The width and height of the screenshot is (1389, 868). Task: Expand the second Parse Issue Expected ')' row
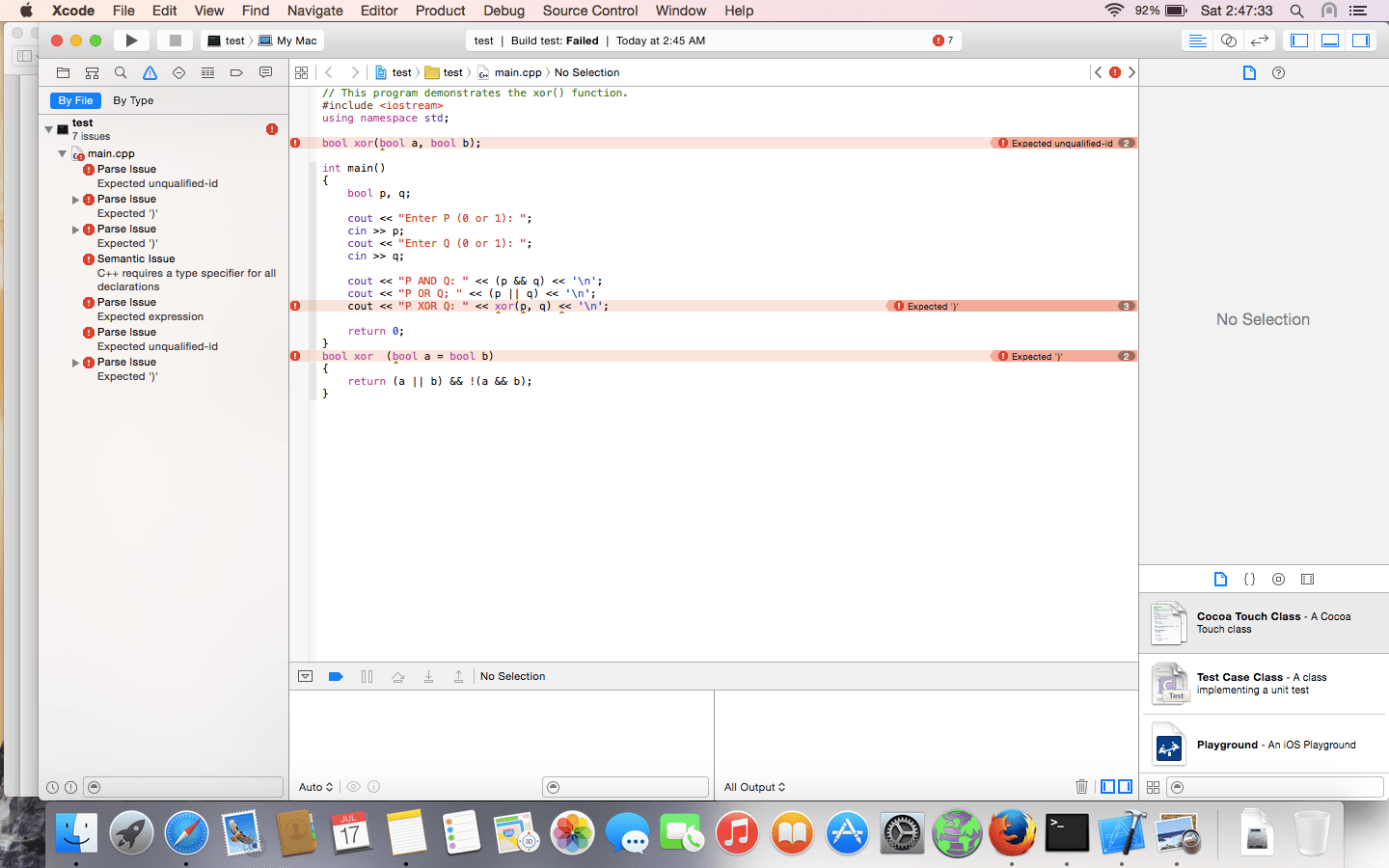click(76, 230)
